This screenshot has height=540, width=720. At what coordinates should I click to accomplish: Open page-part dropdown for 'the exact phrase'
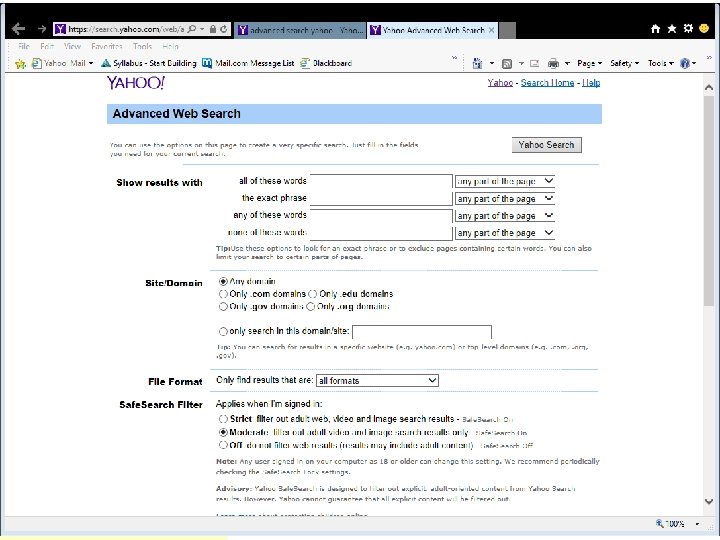point(505,199)
